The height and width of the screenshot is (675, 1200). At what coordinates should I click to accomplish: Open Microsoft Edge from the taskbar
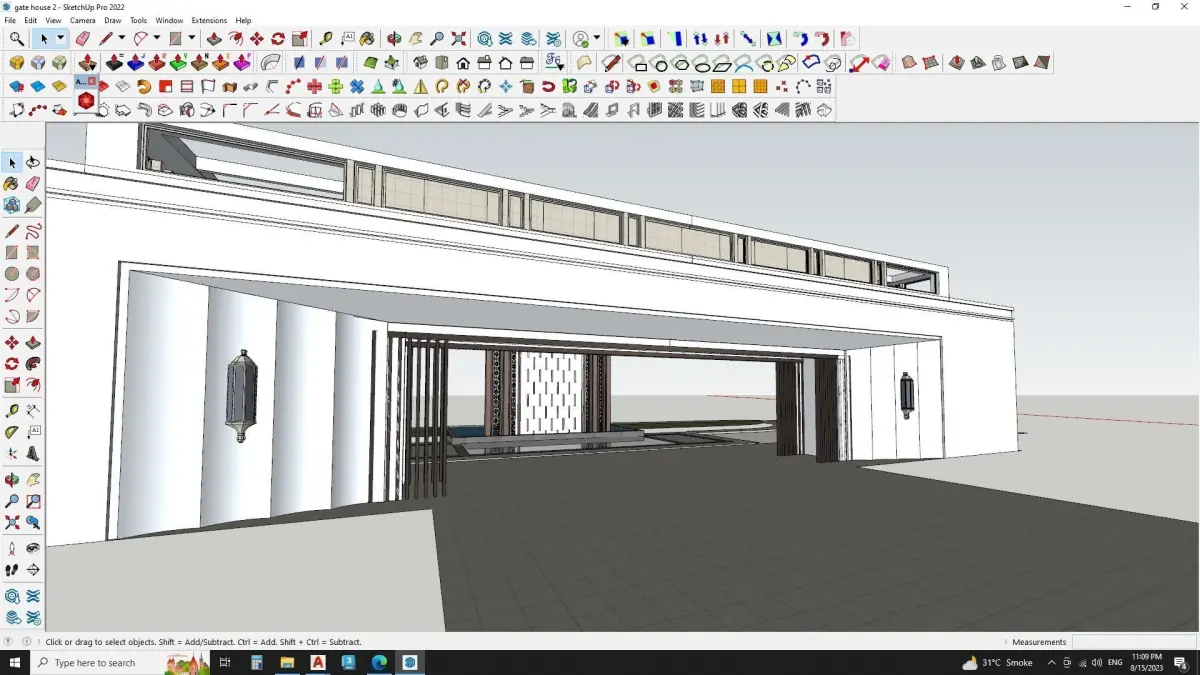coord(379,663)
